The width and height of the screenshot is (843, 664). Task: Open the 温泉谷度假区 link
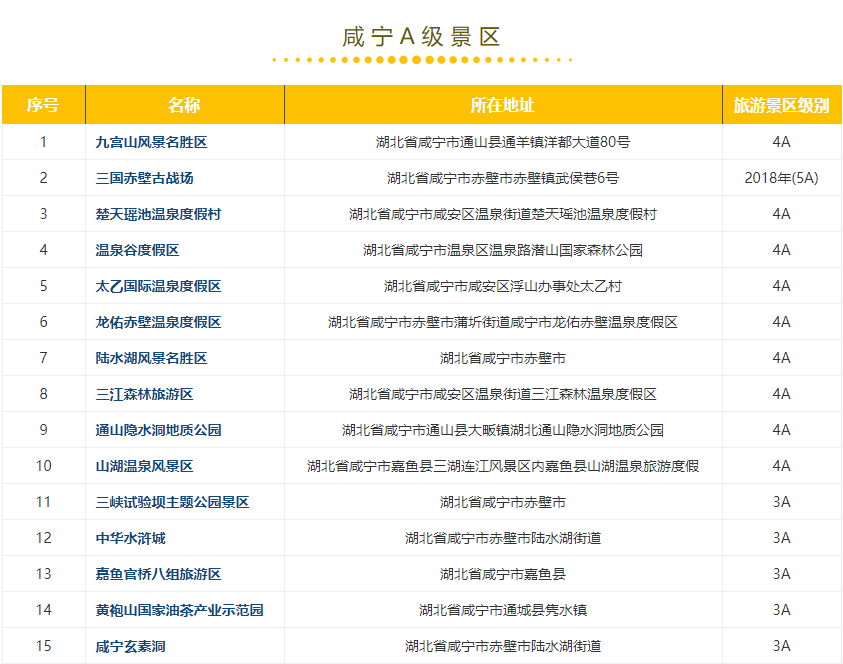(x=137, y=250)
